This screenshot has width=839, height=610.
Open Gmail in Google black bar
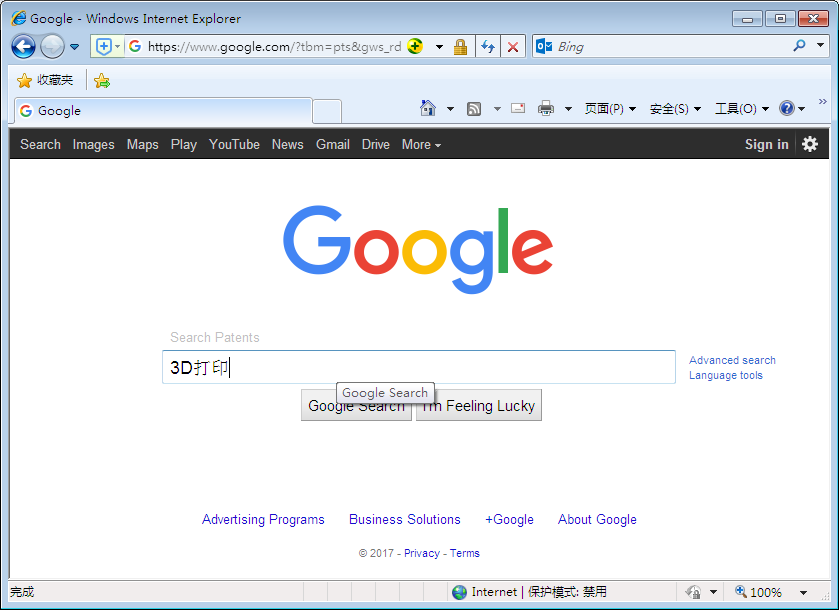[333, 144]
